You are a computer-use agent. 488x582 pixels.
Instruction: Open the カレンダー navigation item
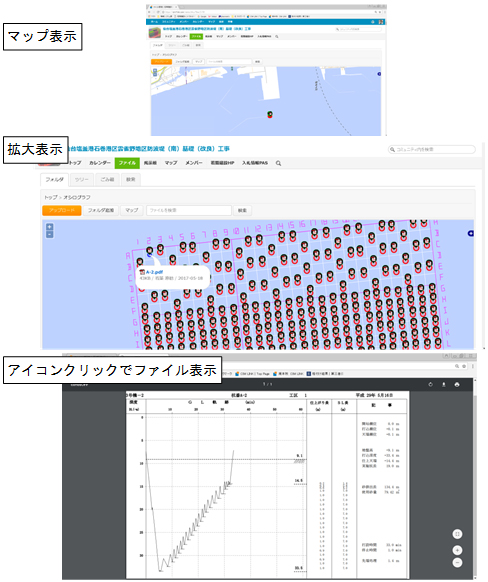pyautogui.click(x=100, y=163)
